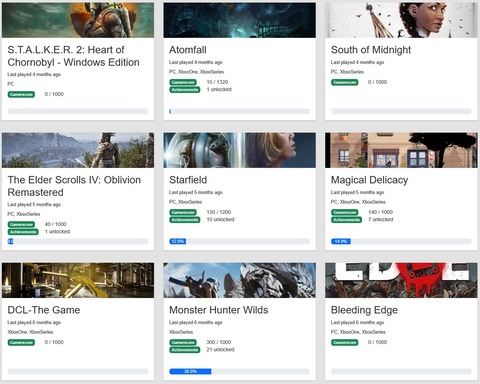Click the '40 / 1000' gamerscore value

point(56,224)
